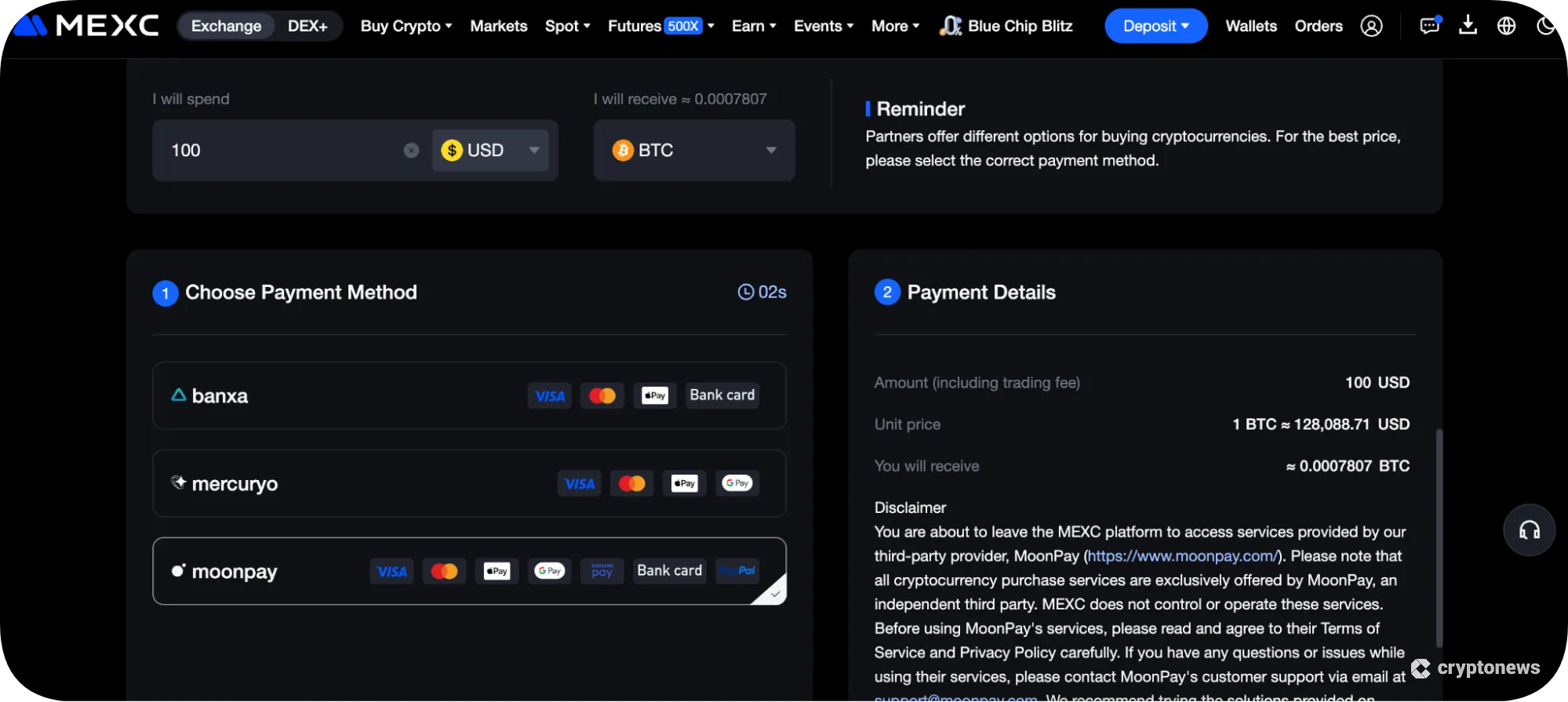This screenshot has width=1568, height=702.
Task: Click the PayPal icon on moonpay row
Action: pyautogui.click(x=737, y=572)
